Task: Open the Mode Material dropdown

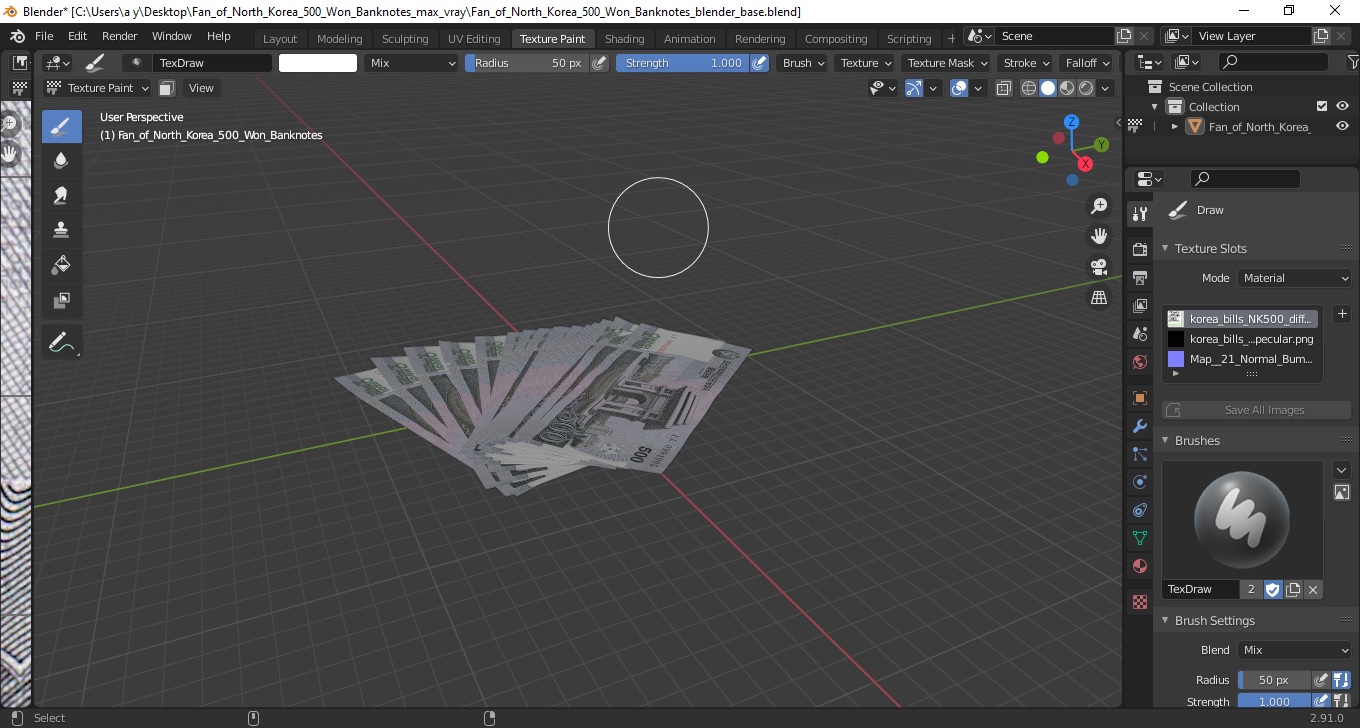Action: [1295, 278]
